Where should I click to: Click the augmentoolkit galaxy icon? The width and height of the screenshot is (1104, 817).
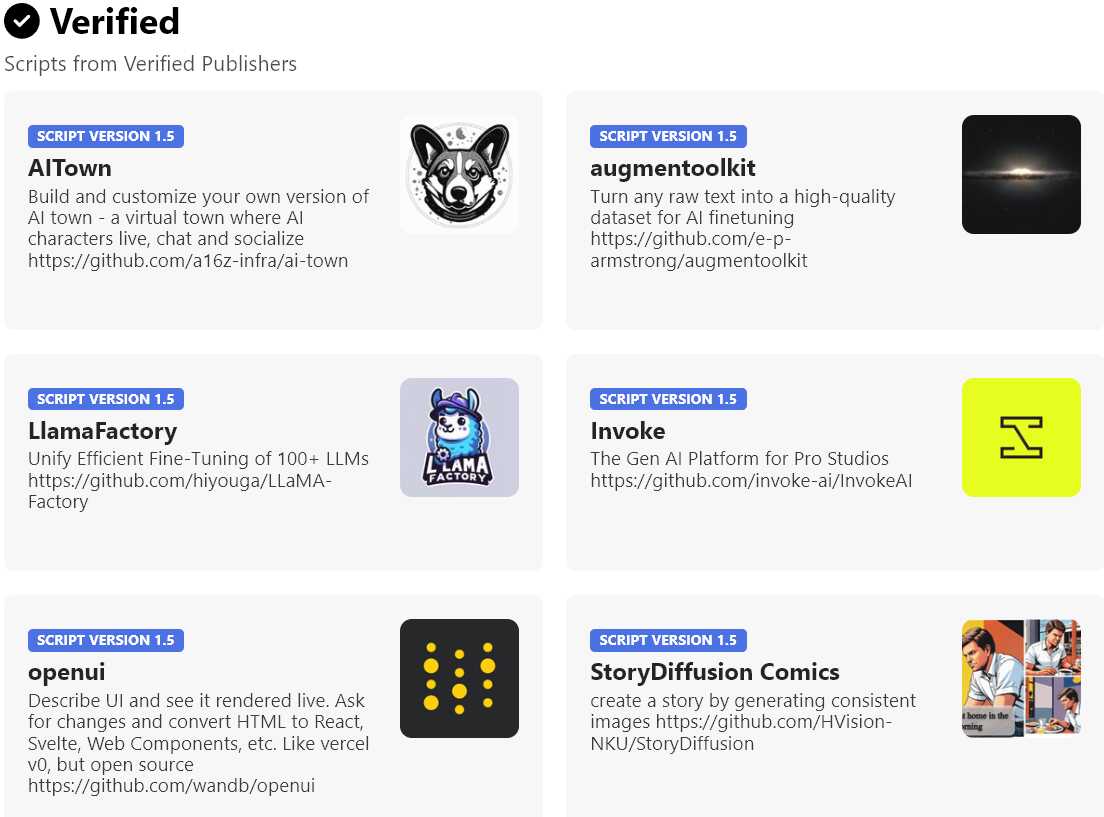[1021, 174]
